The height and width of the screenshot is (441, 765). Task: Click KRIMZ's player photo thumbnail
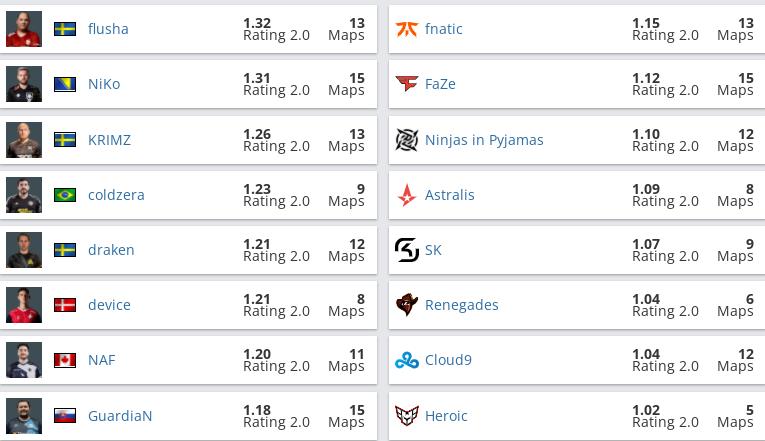[x=24, y=140]
